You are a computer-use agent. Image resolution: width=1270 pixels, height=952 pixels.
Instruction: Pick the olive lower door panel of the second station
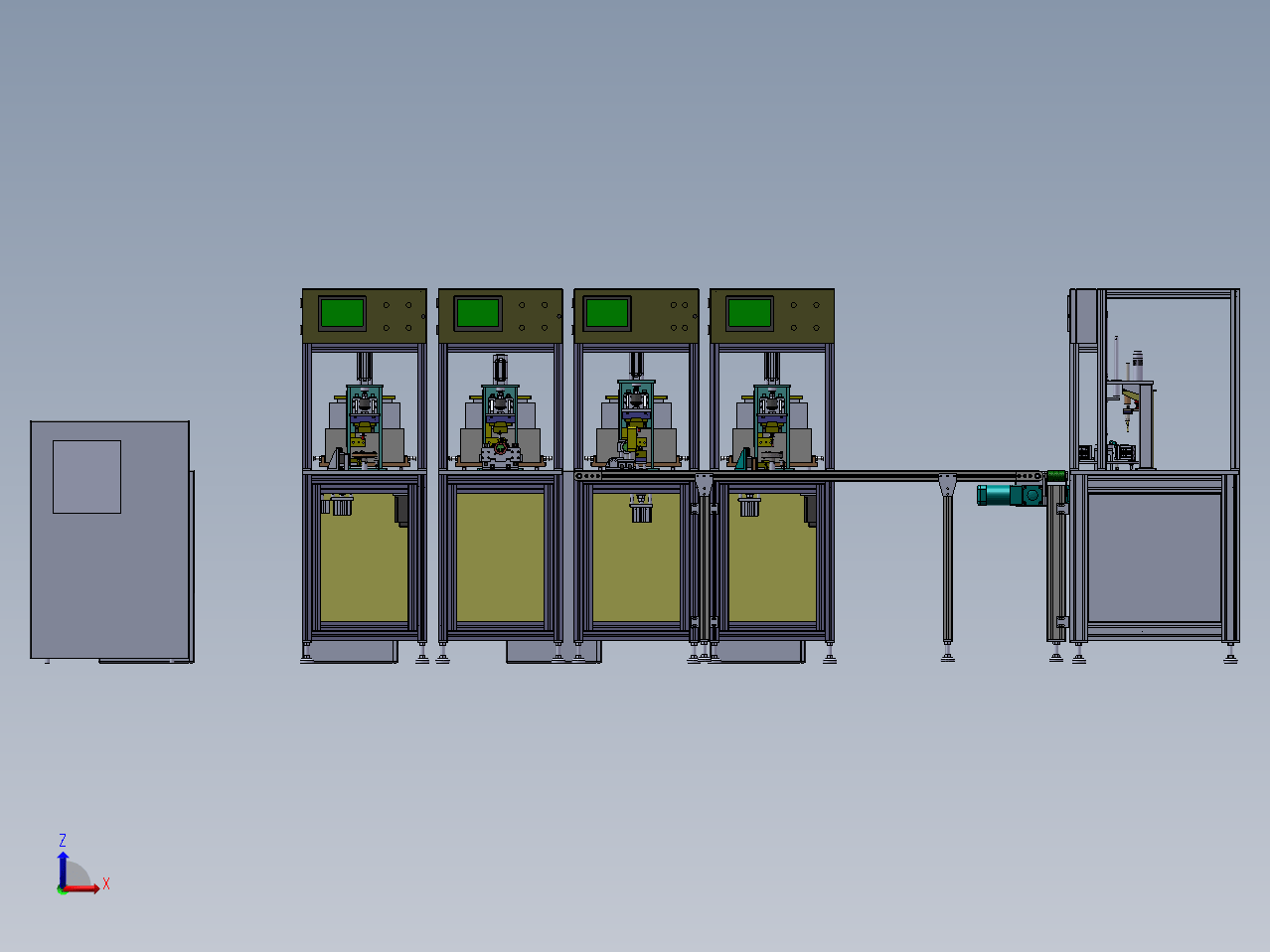pos(500,557)
